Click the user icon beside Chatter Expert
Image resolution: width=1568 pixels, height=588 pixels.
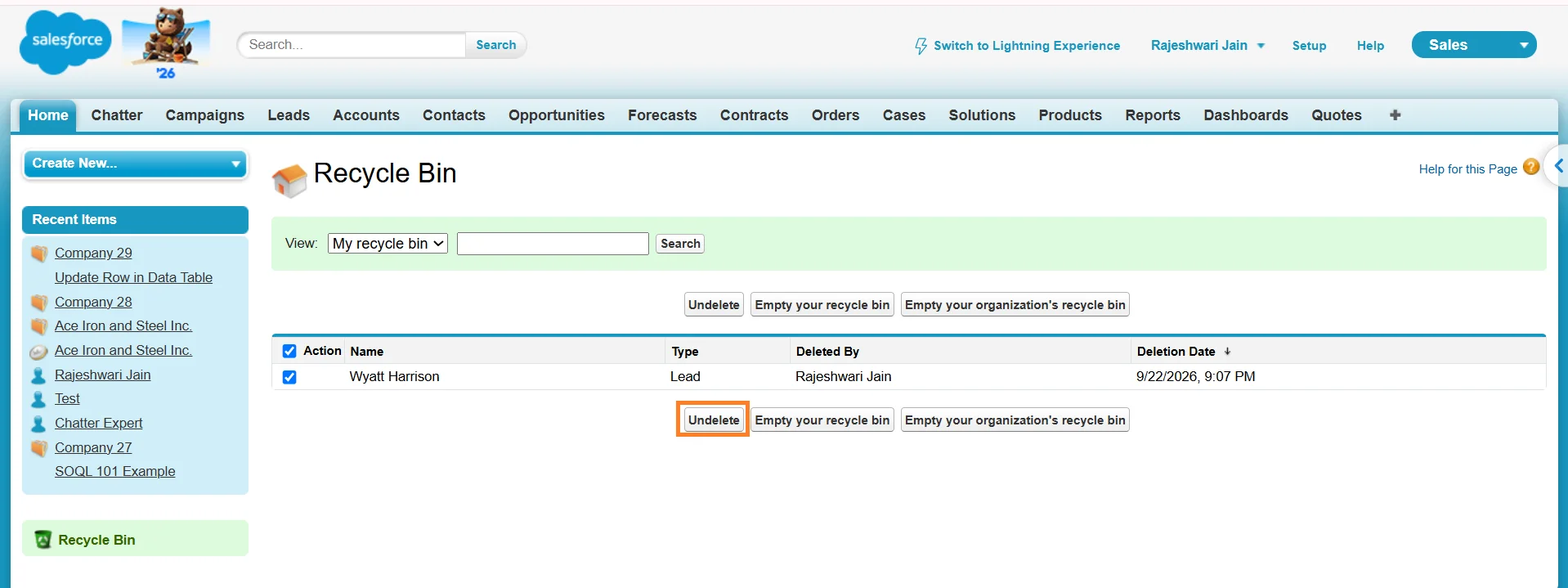[38, 424]
